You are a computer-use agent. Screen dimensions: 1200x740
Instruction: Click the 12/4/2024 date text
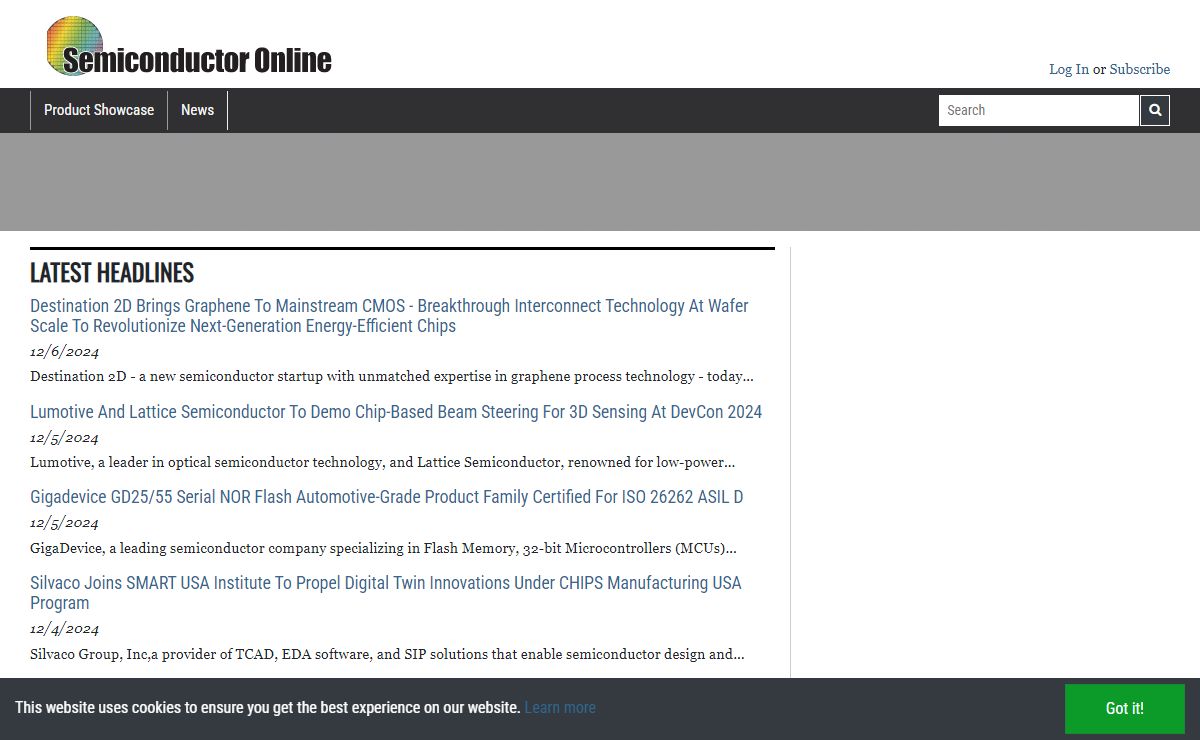point(64,629)
